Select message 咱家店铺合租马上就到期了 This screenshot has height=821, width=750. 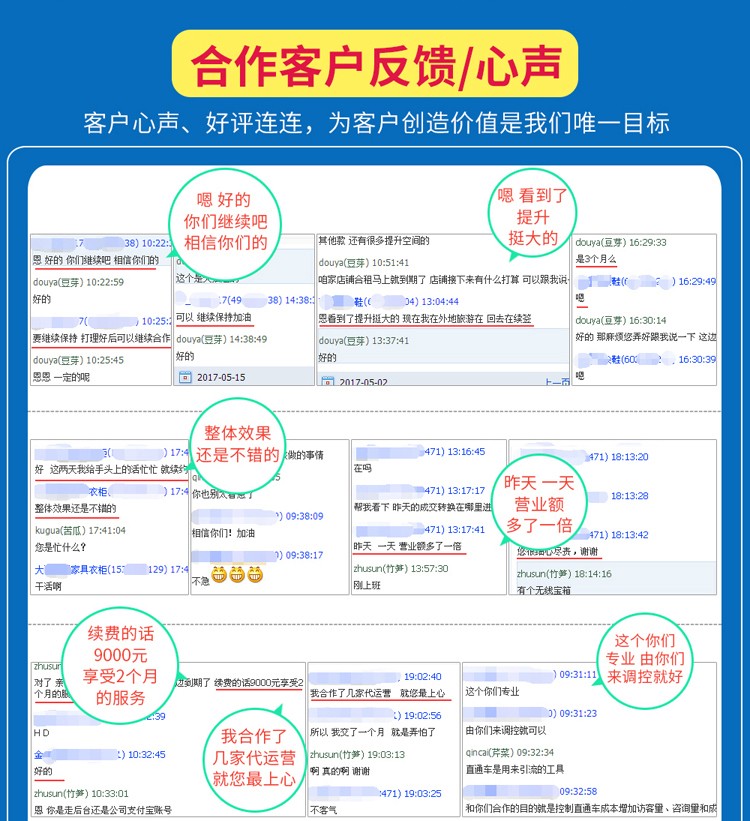coord(443,280)
